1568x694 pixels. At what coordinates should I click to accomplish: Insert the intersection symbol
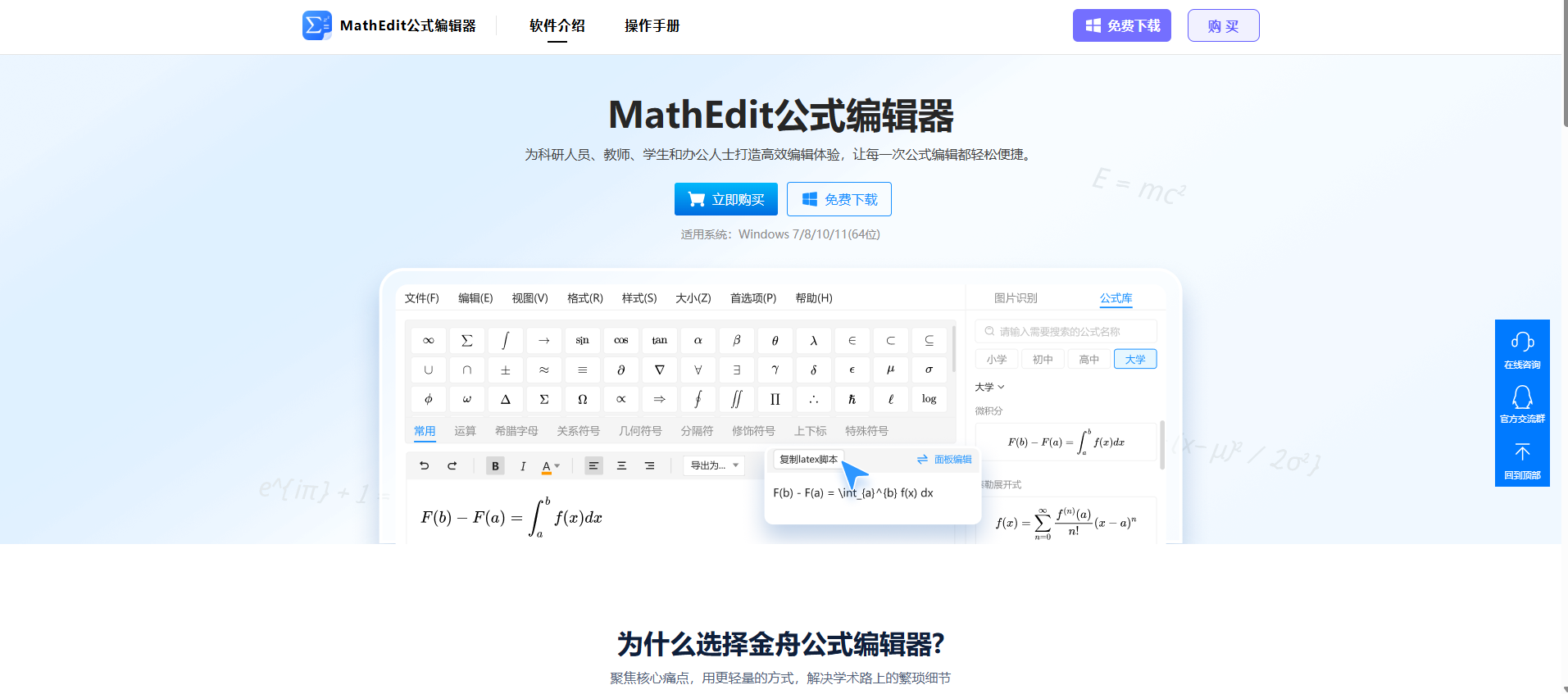466,370
